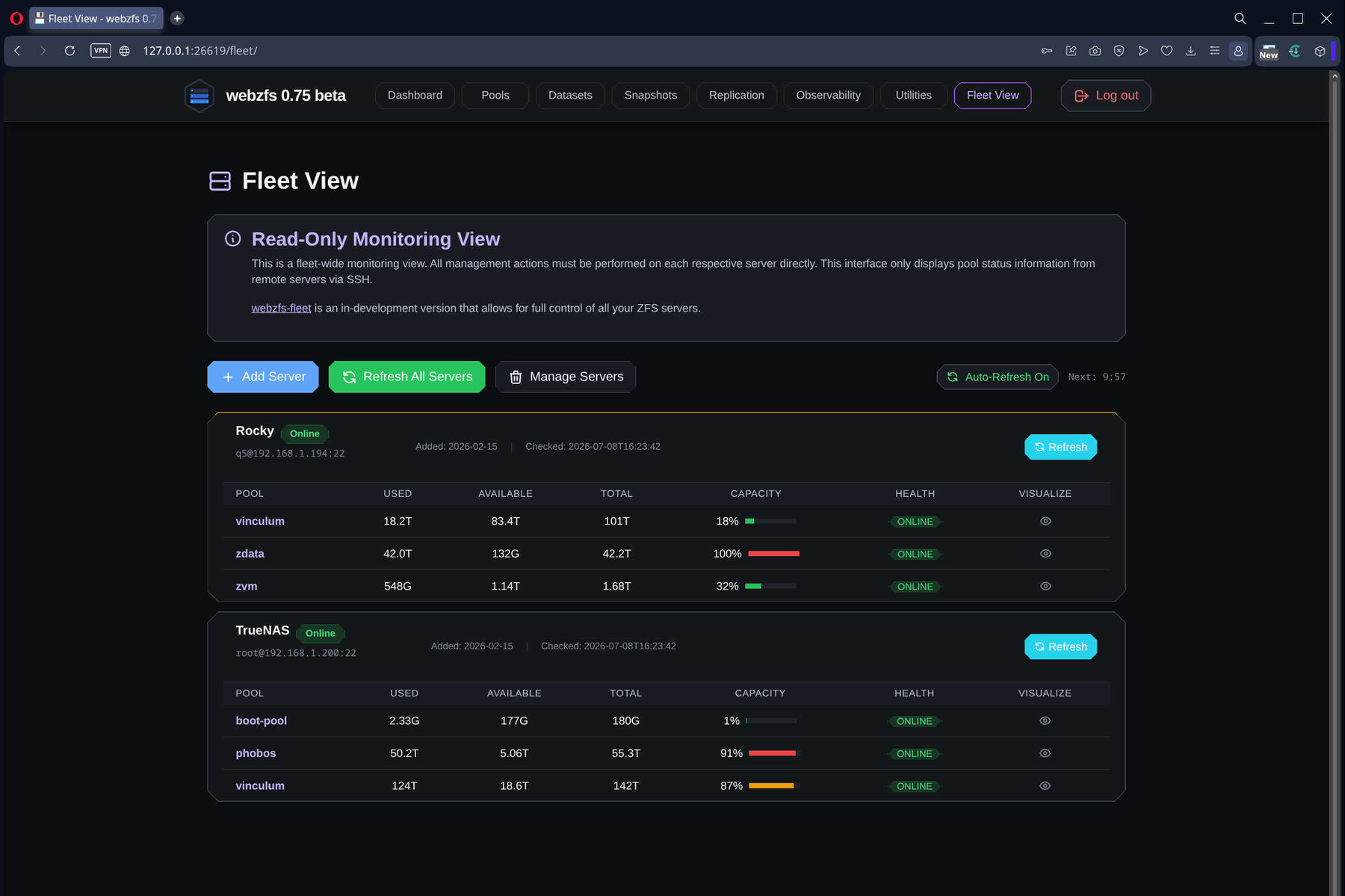Click the Rocky server Online status badge

coord(305,433)
